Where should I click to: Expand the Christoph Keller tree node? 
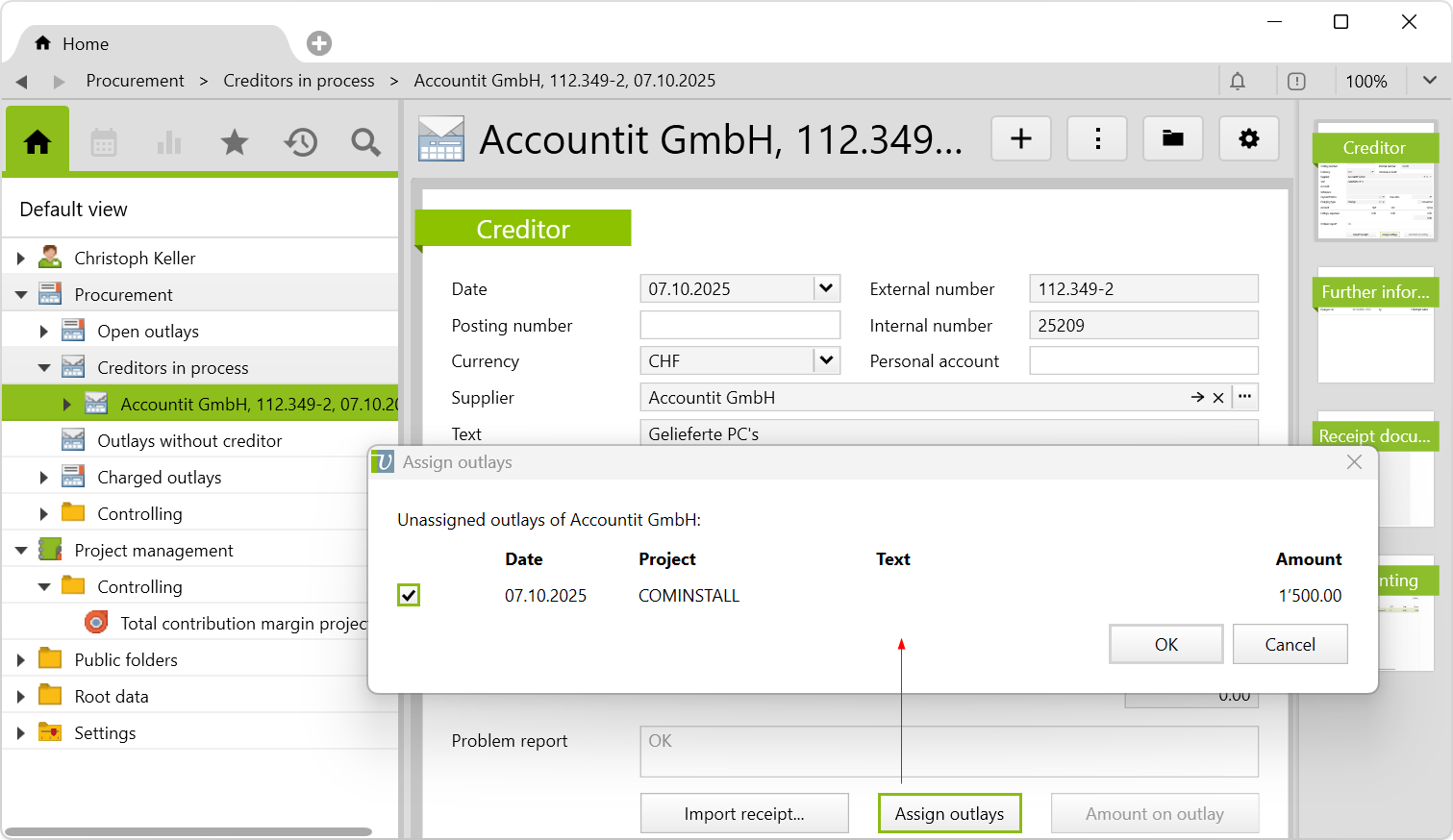[x=21, y=259]
